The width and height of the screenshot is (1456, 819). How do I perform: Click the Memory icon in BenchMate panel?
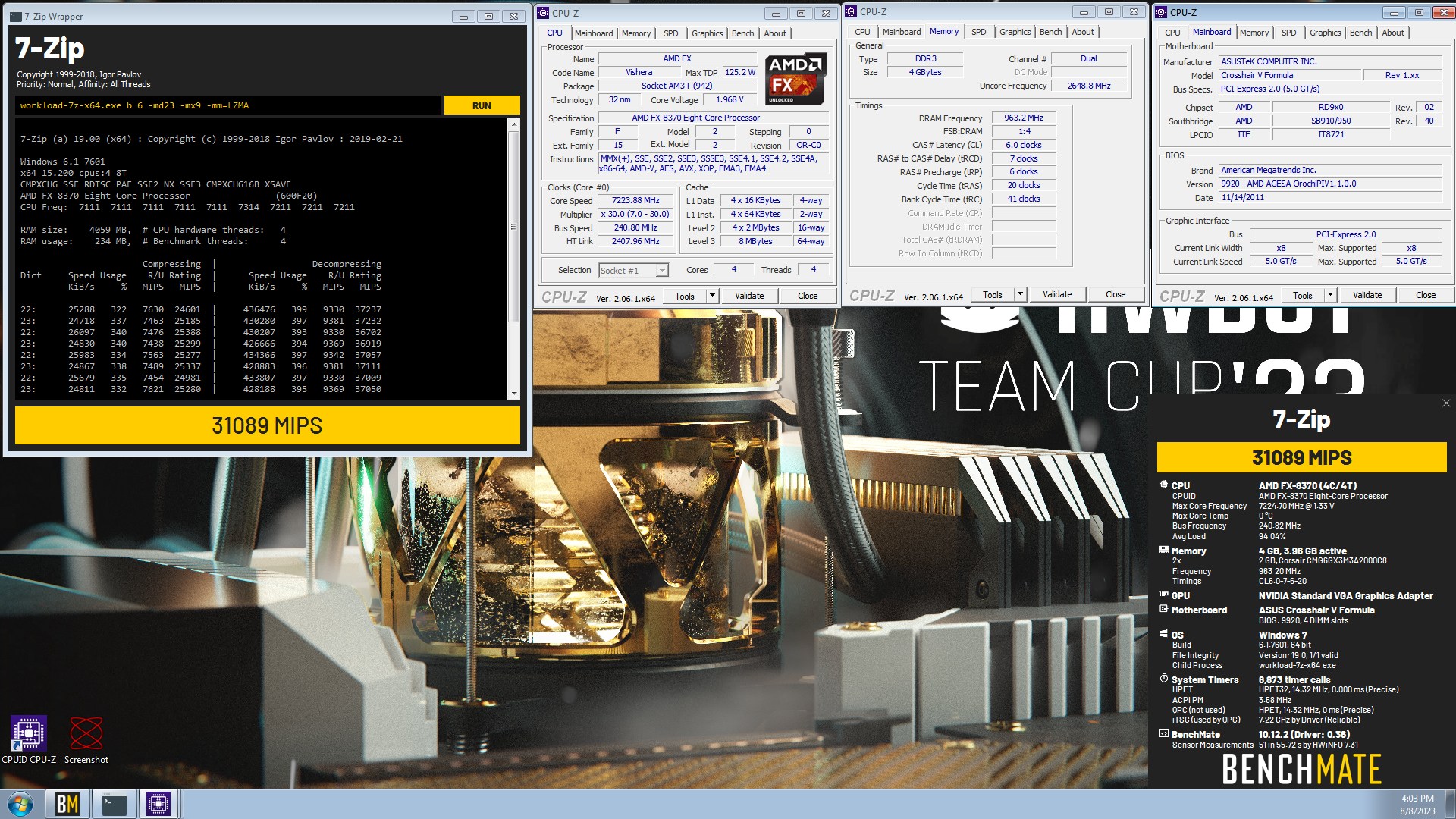tap(1163, 551)
